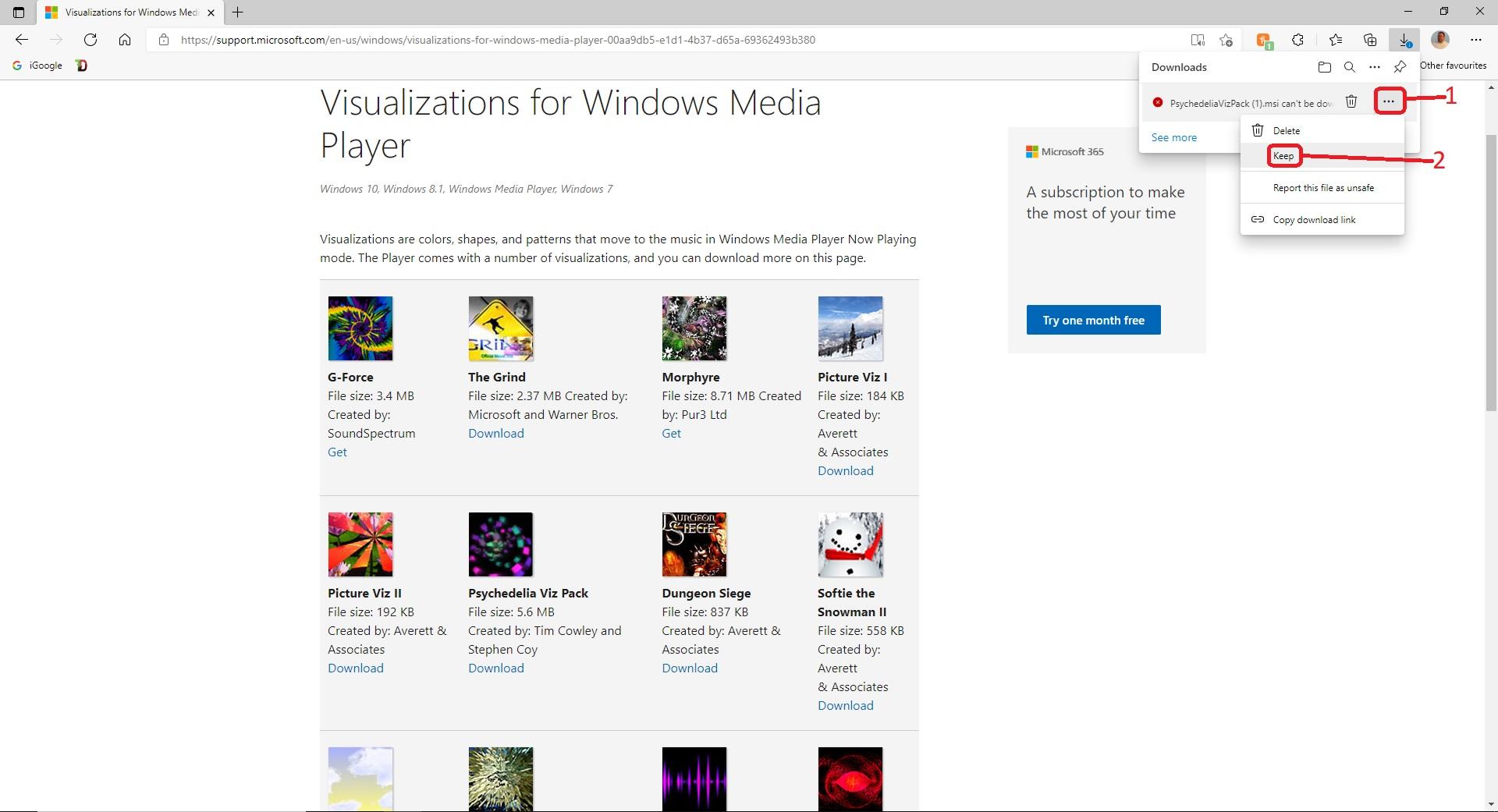Open the browser home page
Screen dimensions: 1498x812
coord(125,40)
